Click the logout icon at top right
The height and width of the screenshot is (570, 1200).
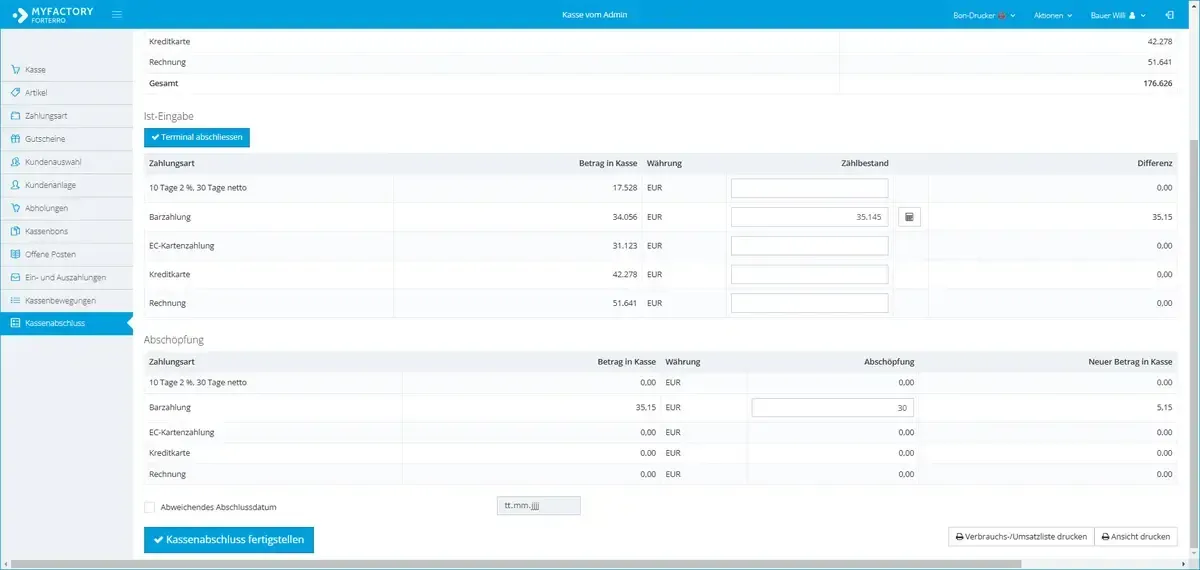click(x=1169, y=15)
